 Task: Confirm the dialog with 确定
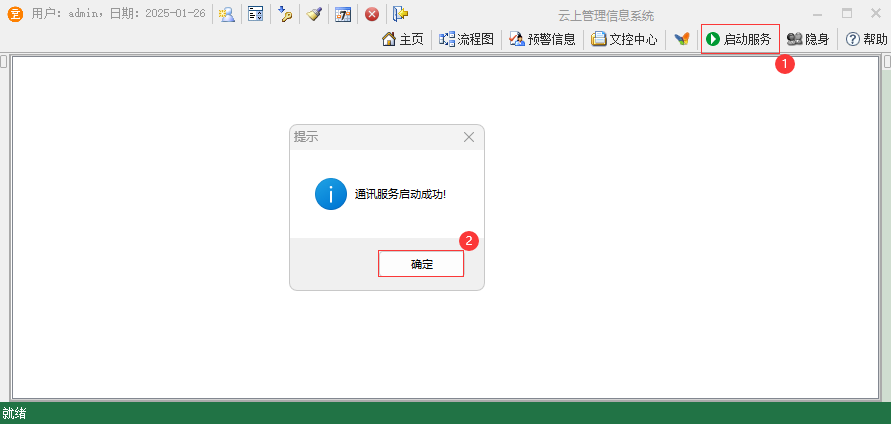(x=421, y=264)
